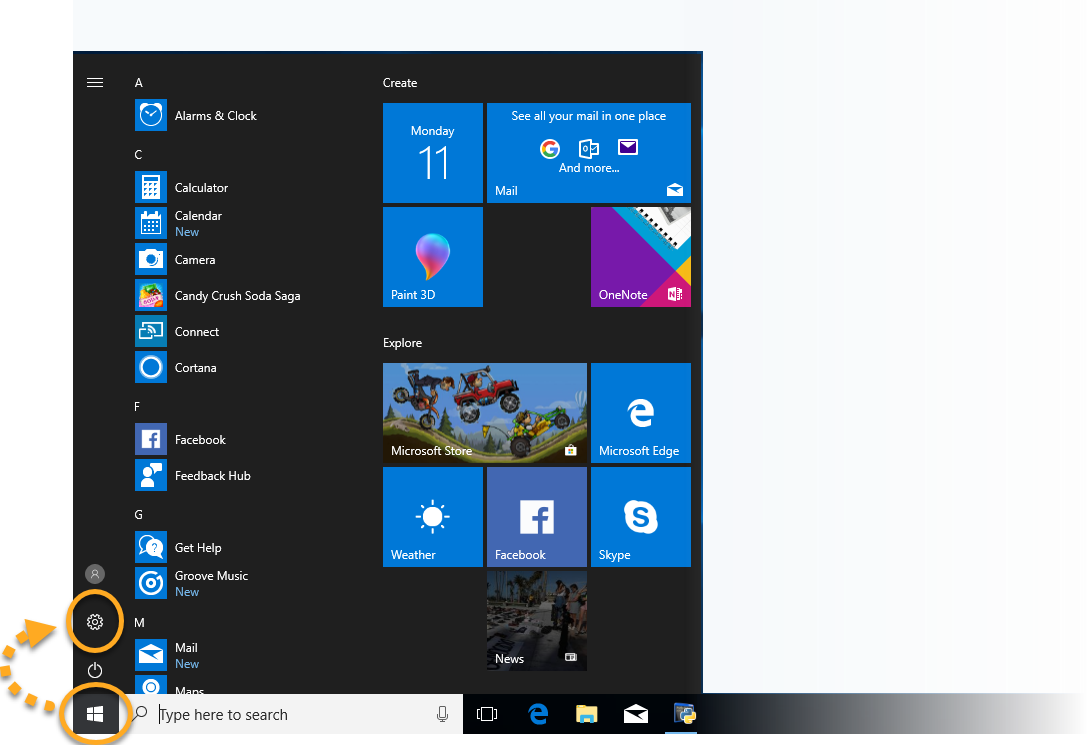This screenshot has width=1088, height=745.
Task: Click letter M section header
Action: pyautogui.click(x=139, y=623)
